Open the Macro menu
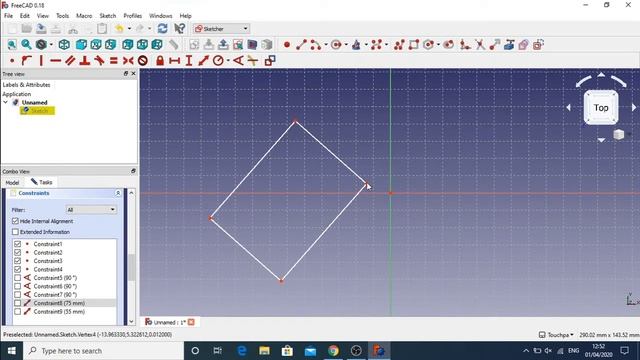 tap(84, 16)
